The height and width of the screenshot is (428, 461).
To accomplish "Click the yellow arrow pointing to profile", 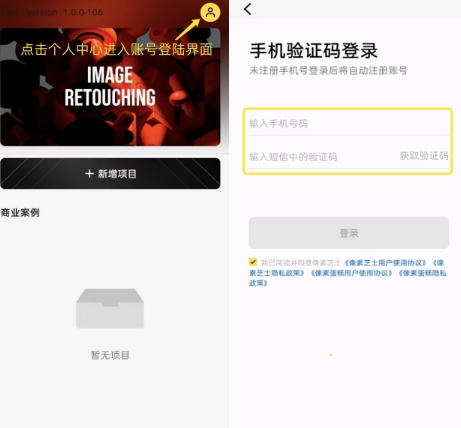I will tap(187, 29).
